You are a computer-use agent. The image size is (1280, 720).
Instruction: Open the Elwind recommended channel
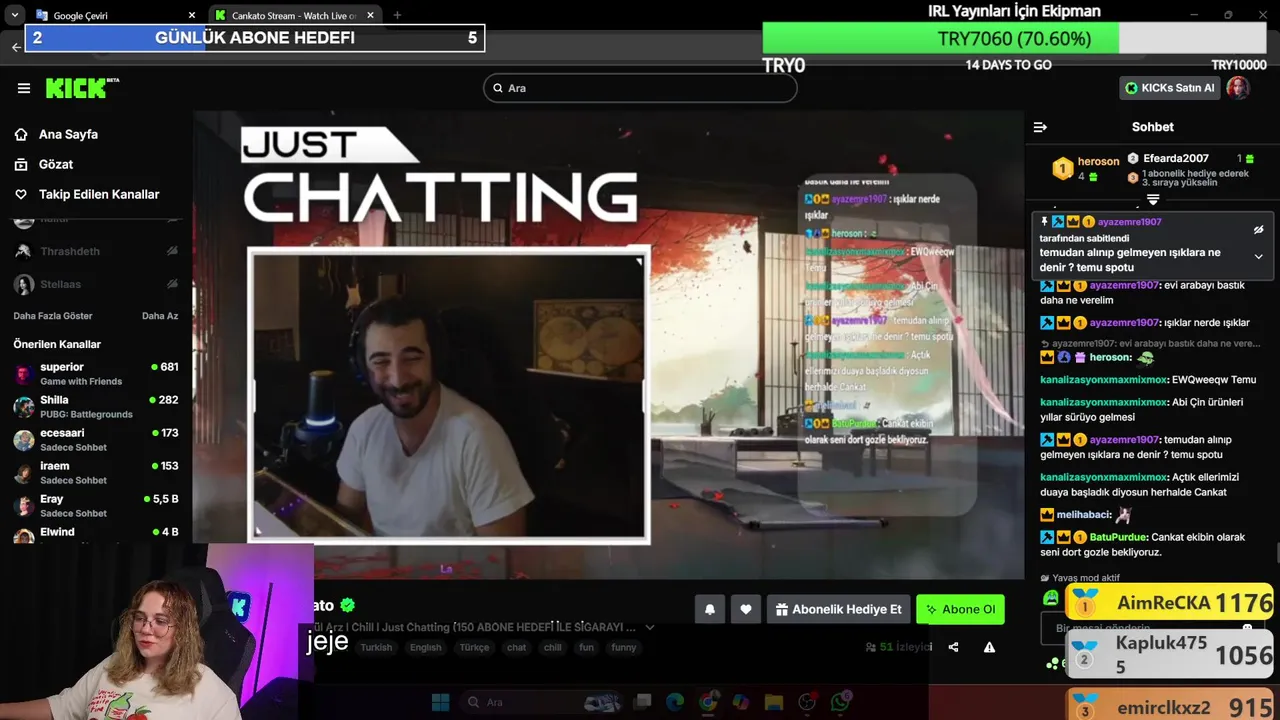click(x=96, y=535)
